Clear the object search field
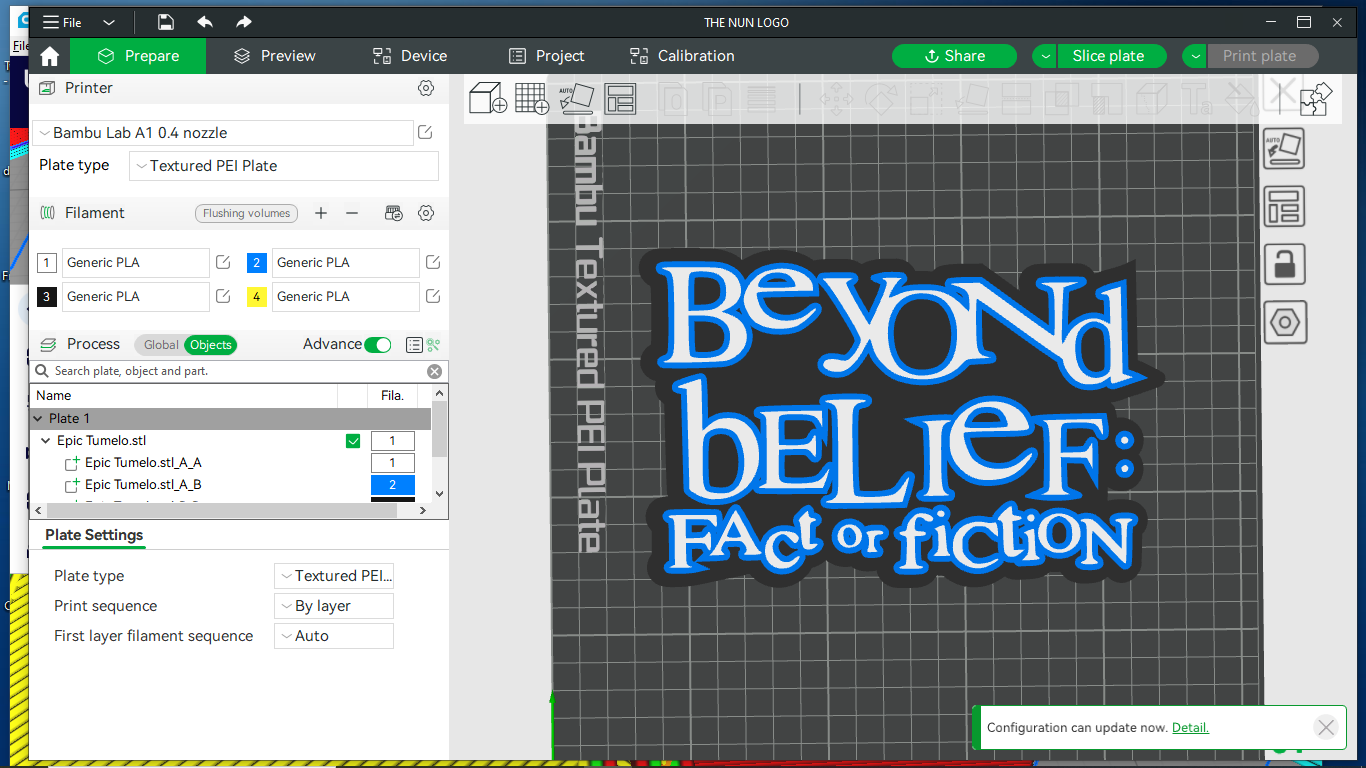Viewport: 1366px width, 768px height. (434, 371)
